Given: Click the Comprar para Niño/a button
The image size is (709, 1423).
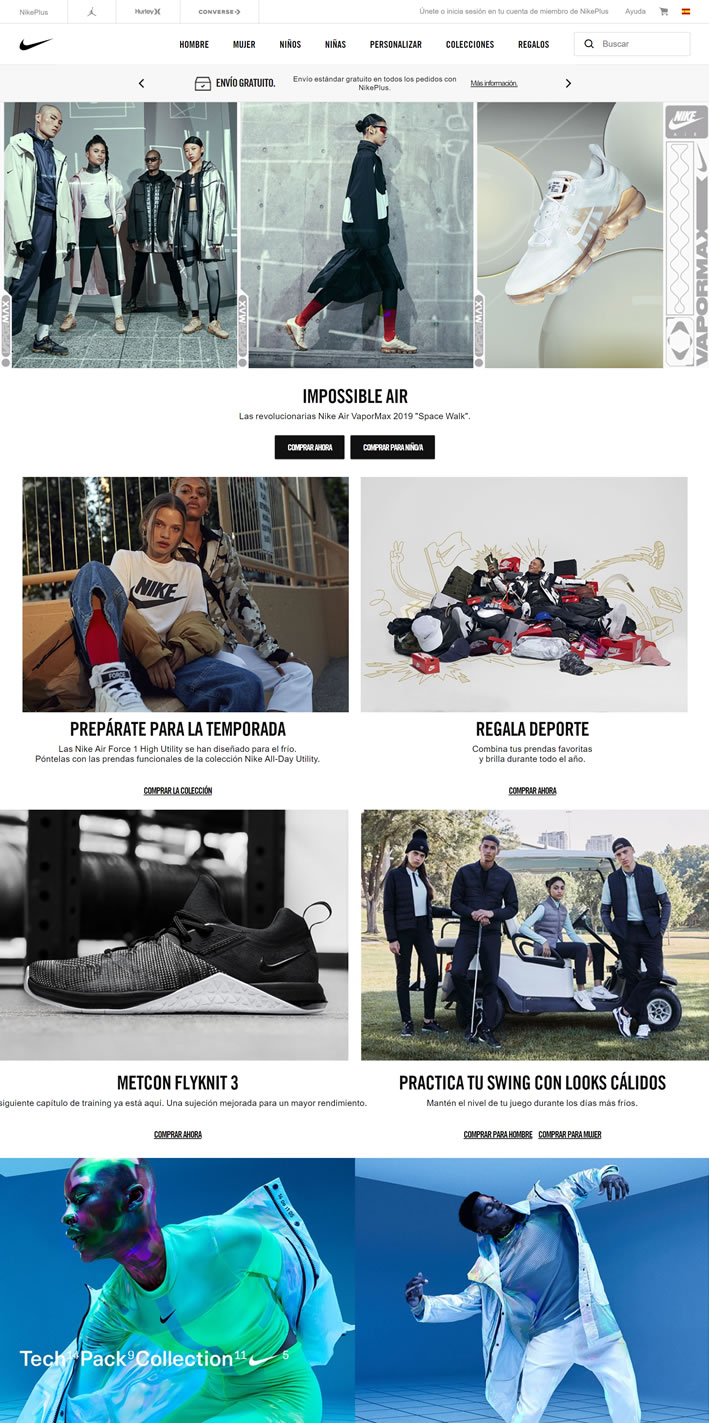Looking at the screenshot, I should click(x=393, y=447).
